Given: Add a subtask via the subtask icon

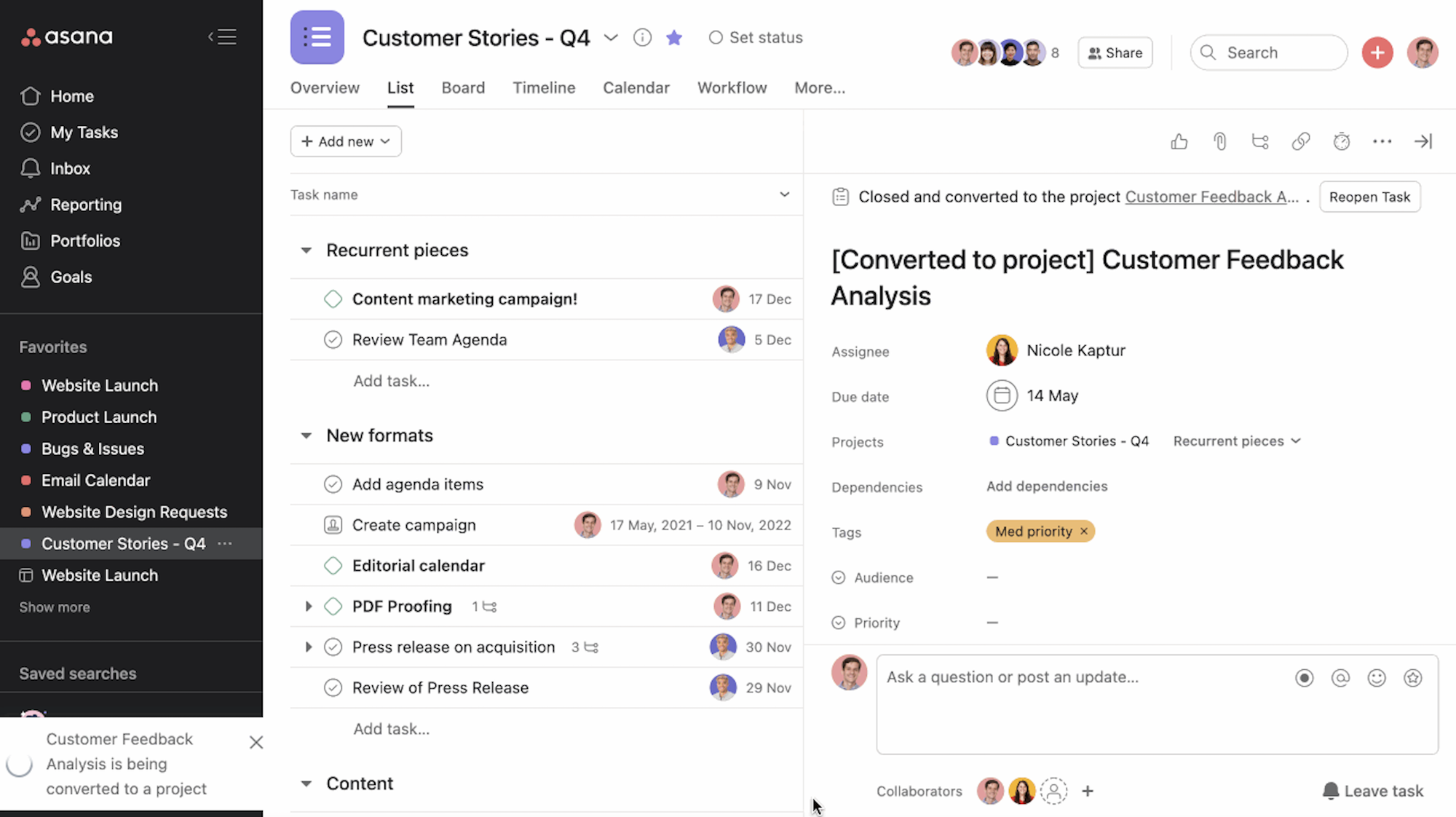Looking at the screenshot, I should (1260, 141).
